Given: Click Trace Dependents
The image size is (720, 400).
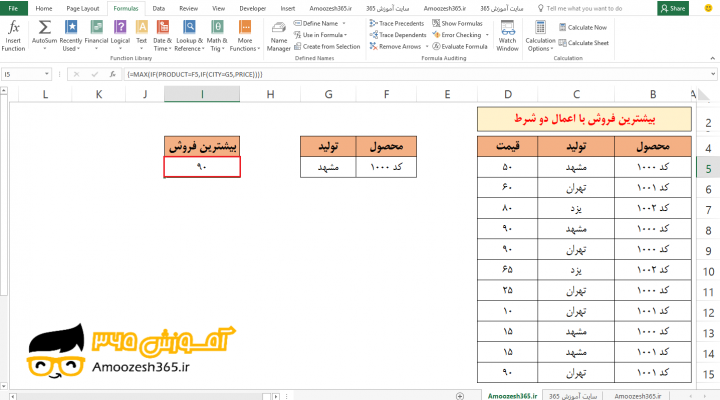Looking at the screenshot, I should [398, 35].
